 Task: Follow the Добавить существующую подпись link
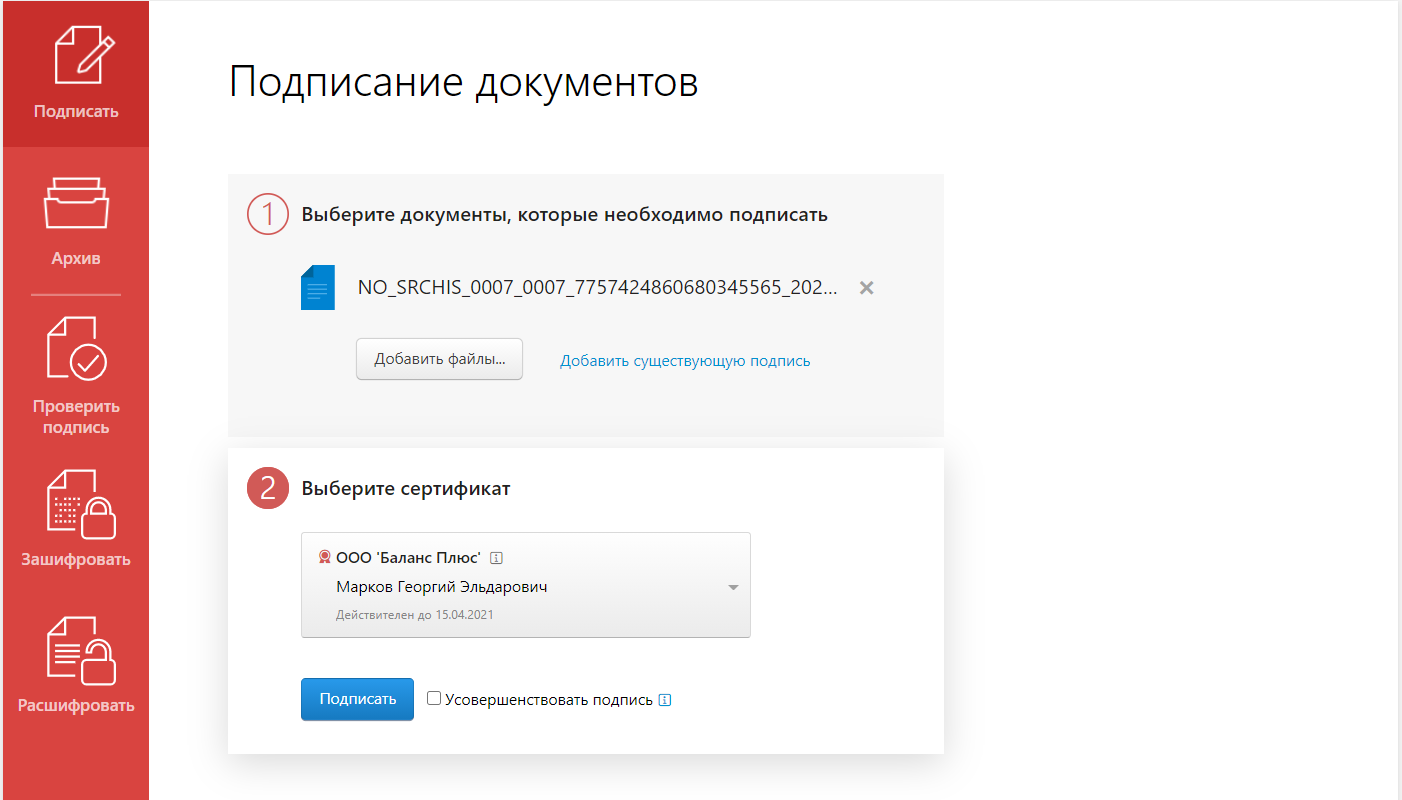pyautogui.click(x=685, y=361)
